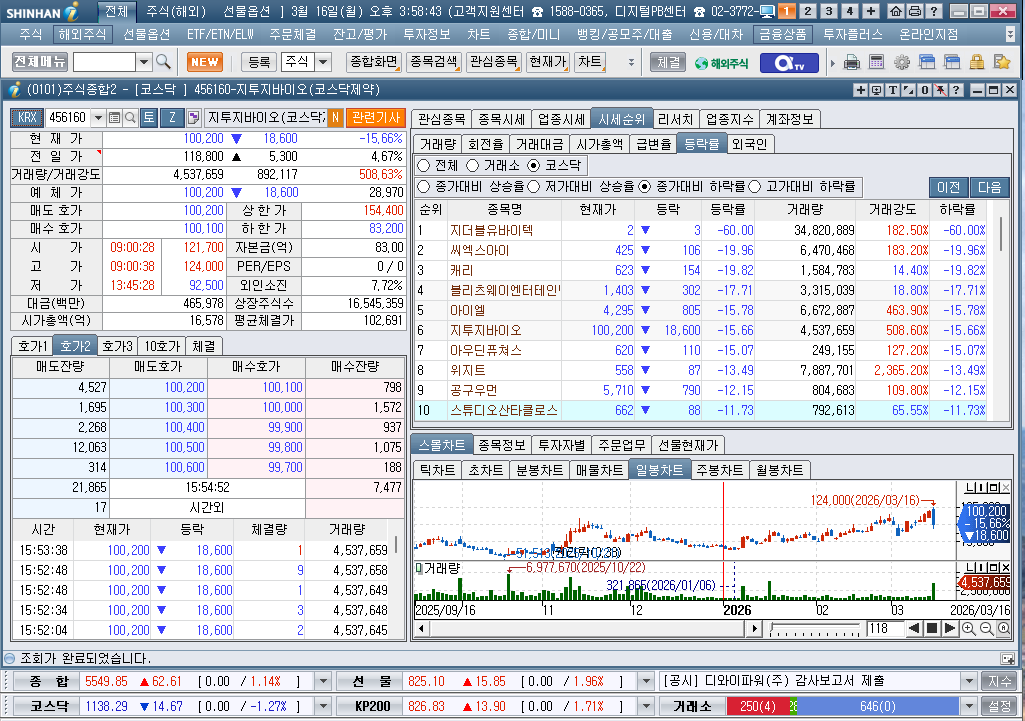1025x721 pixels.
Task: Open the 종목정보 tab
Action: pos(501,445)
